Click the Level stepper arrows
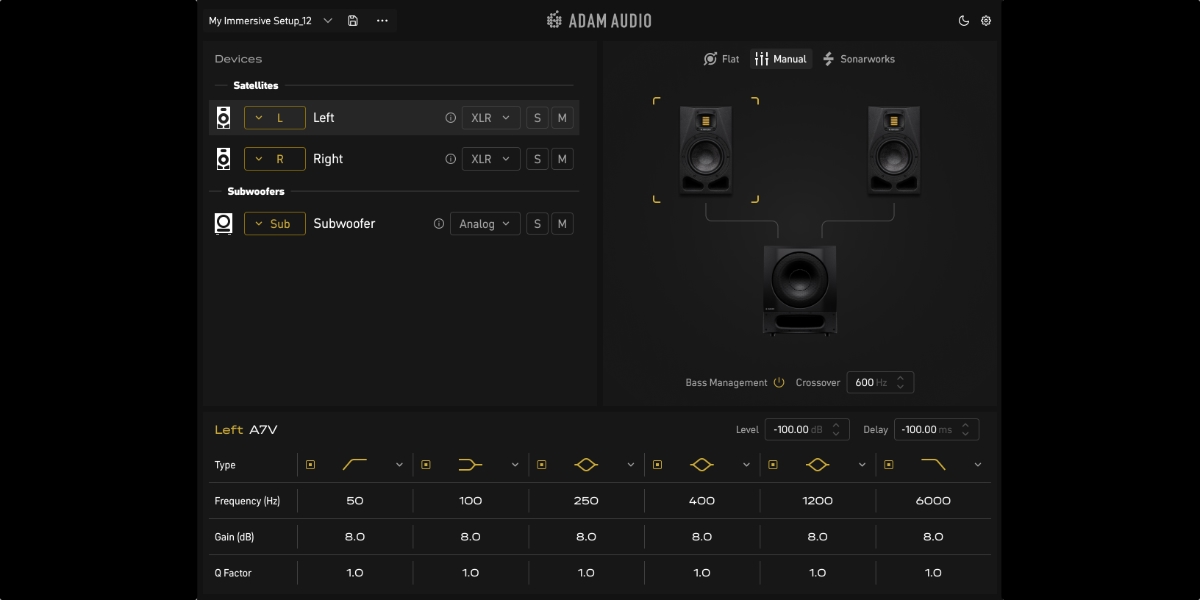Screen dimensions: 1200x600 click(836, 430)
